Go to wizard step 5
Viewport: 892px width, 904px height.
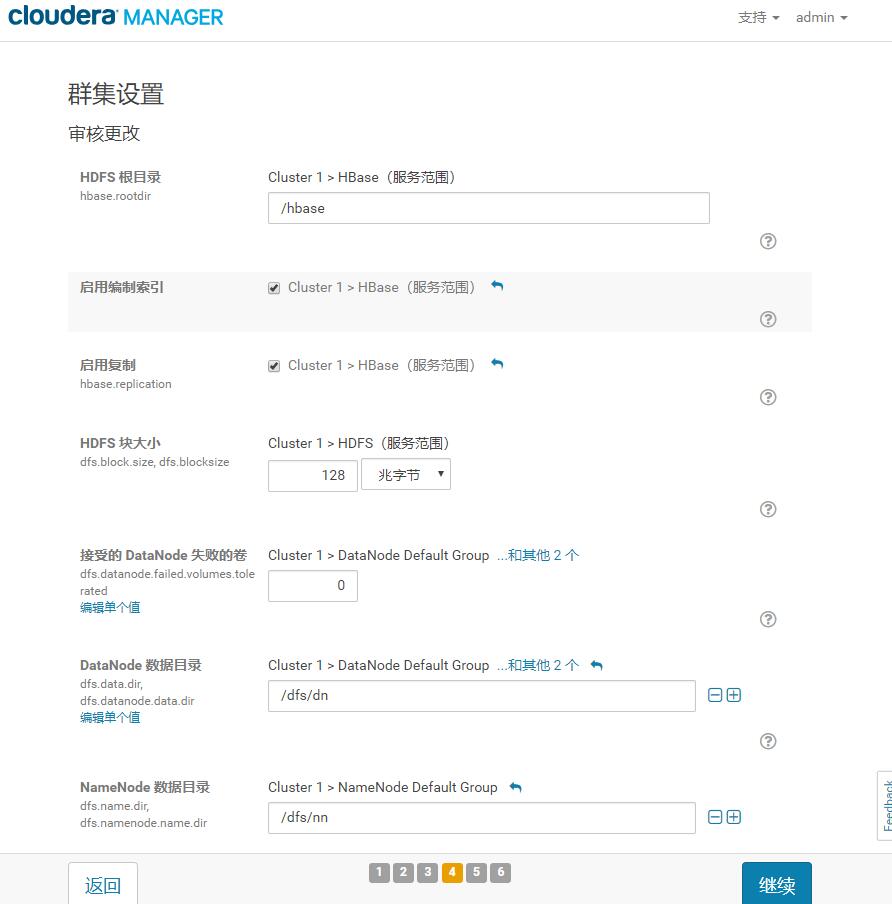click(x=477, y=872)
